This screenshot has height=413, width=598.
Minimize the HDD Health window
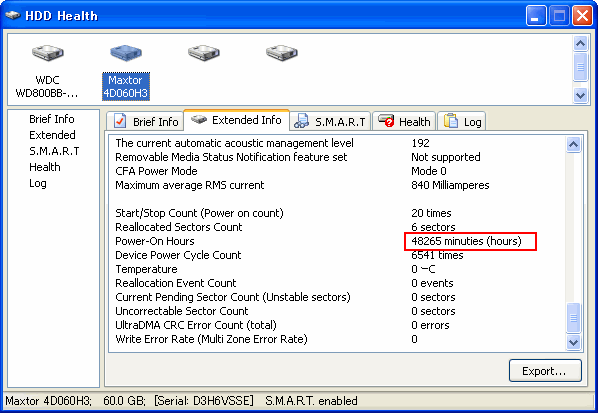[535, 16]
